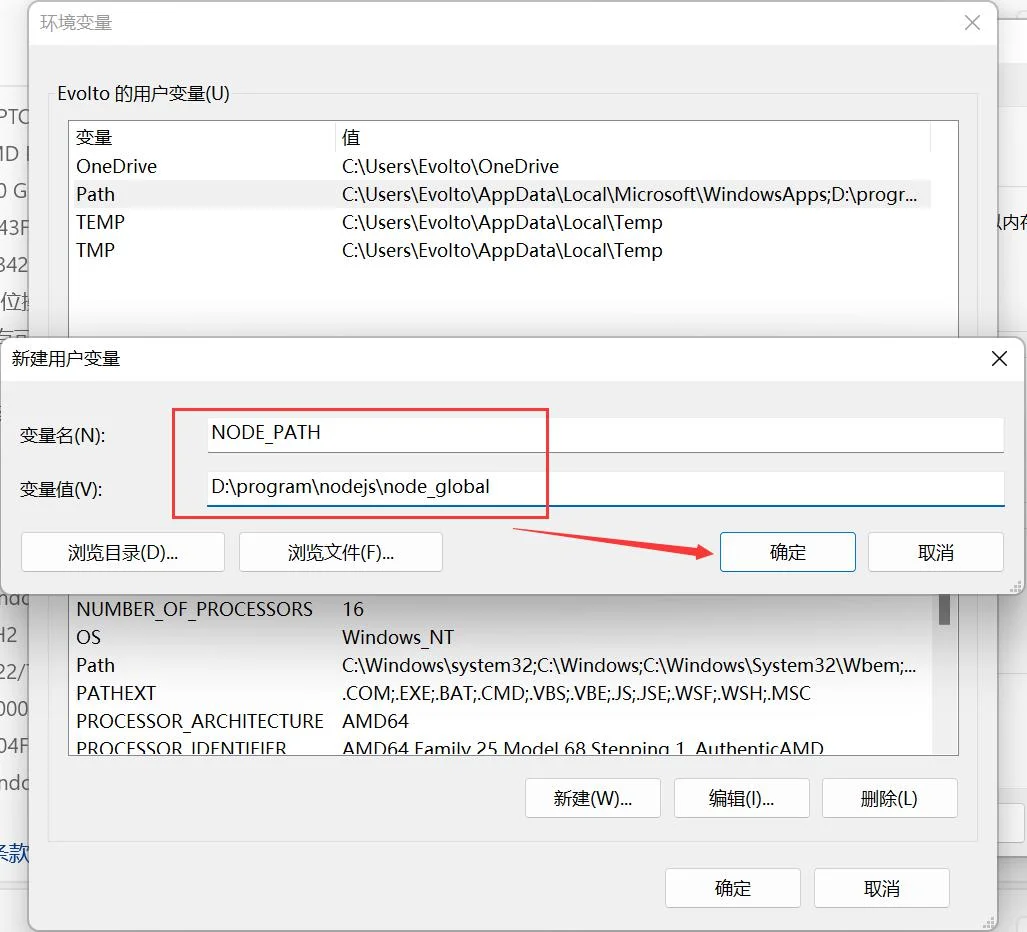Cancel the new user variable dialog
Screen dimensions: 1027x932
click(x=935, y=552)
